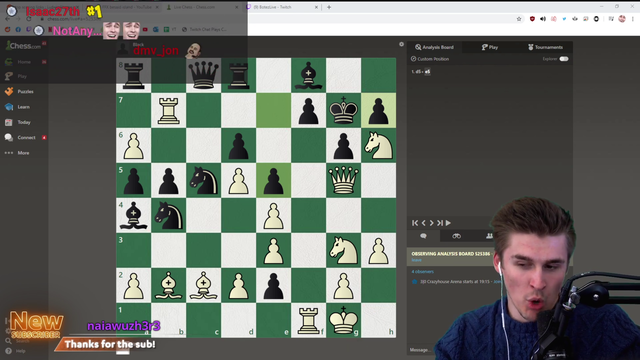Open the Chrome three-dot menu
640x360 pixels.
tap(633, 19)
